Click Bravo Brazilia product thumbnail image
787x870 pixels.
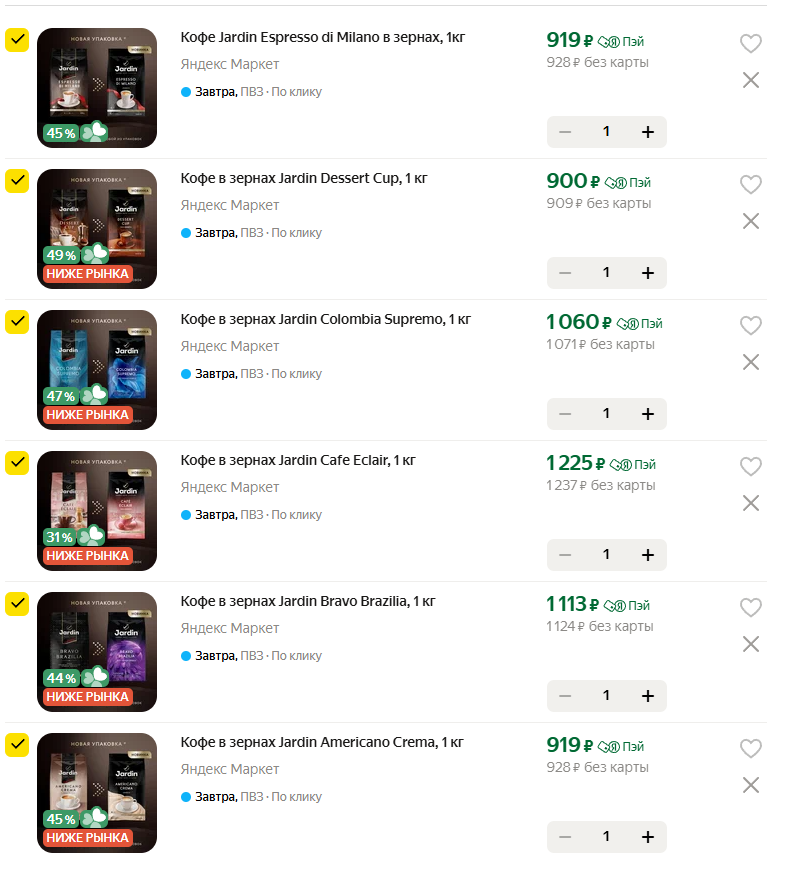[97, 652]
